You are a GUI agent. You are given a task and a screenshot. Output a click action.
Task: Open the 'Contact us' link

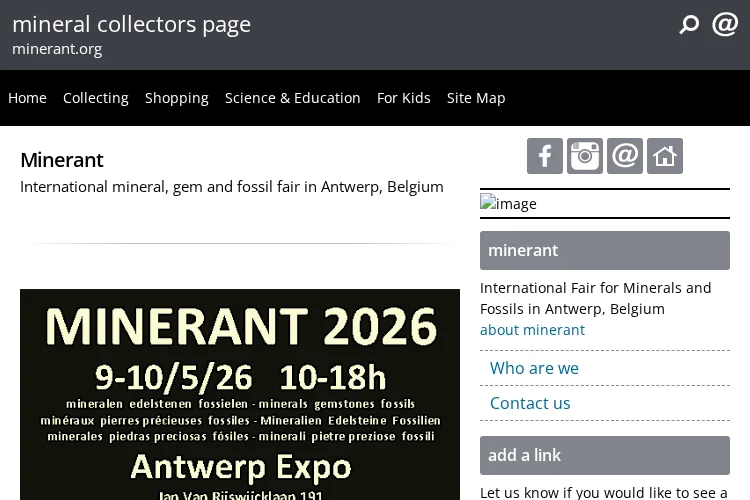click(530, 403)
